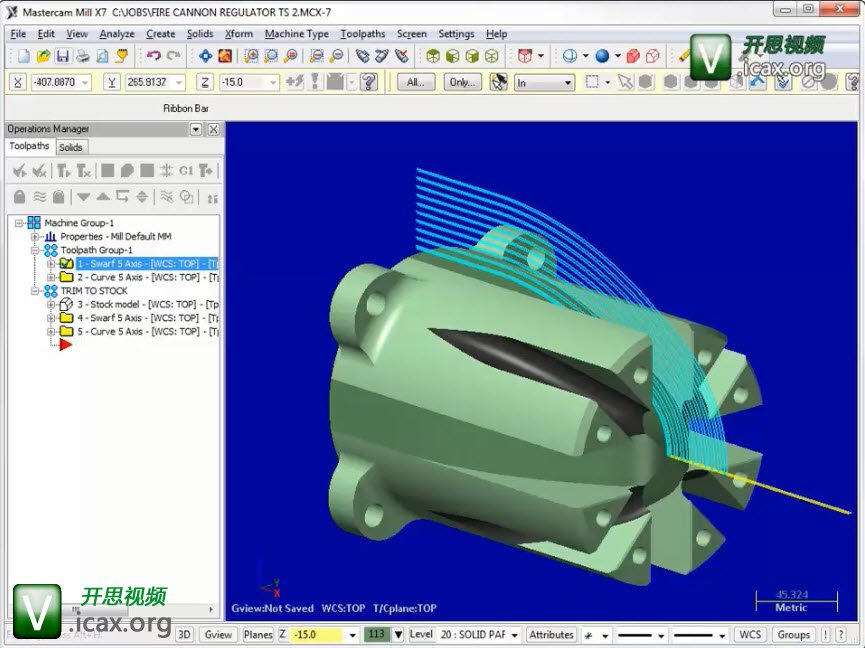The image size is (865, 648).
Task: Click the Undo arrow icon
Action: click(x=153, y=56)
